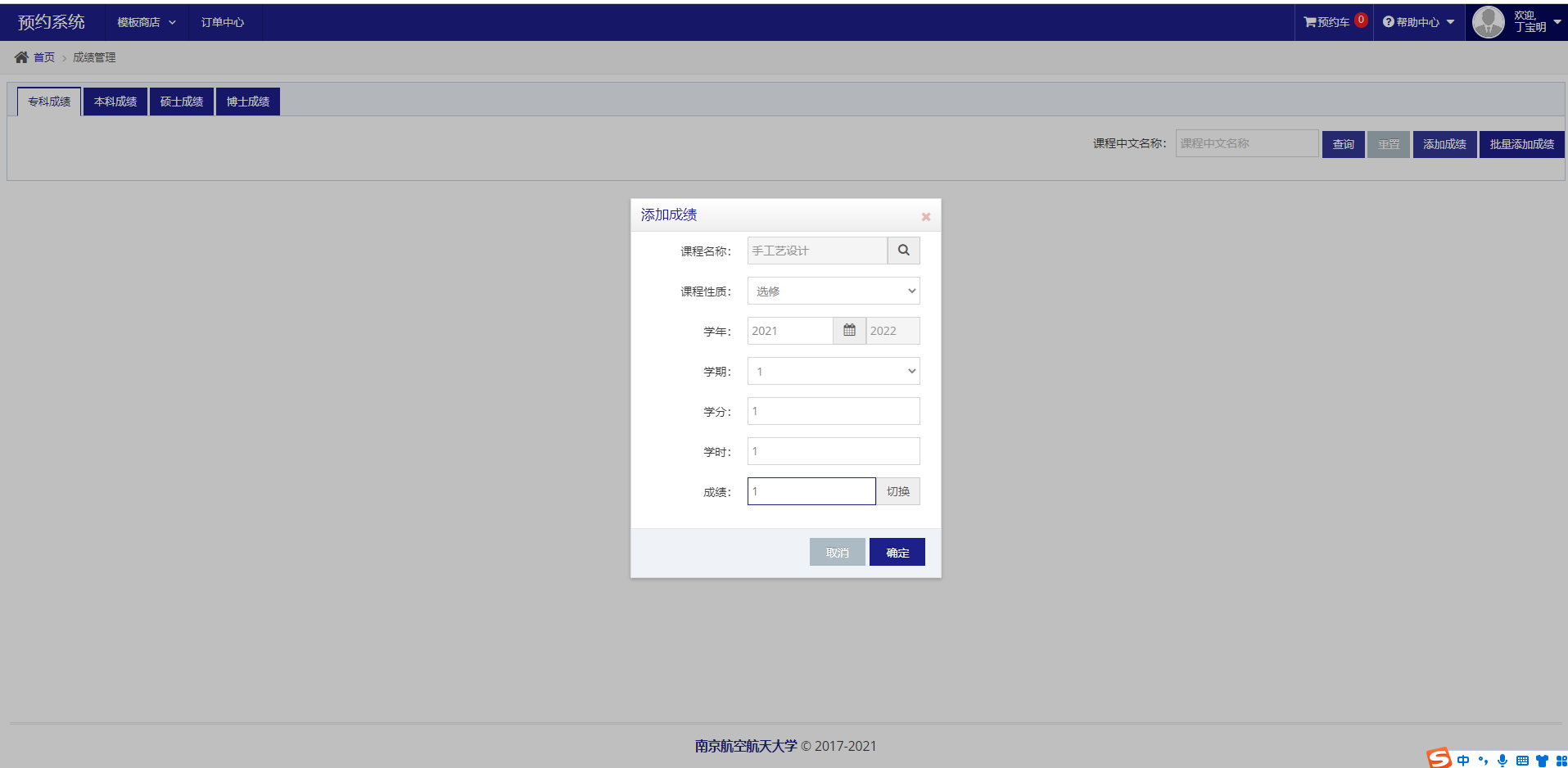Close the 添加成绩 dialog with X
This screenshot has height=768, width=1568.
tap(926, 217)
